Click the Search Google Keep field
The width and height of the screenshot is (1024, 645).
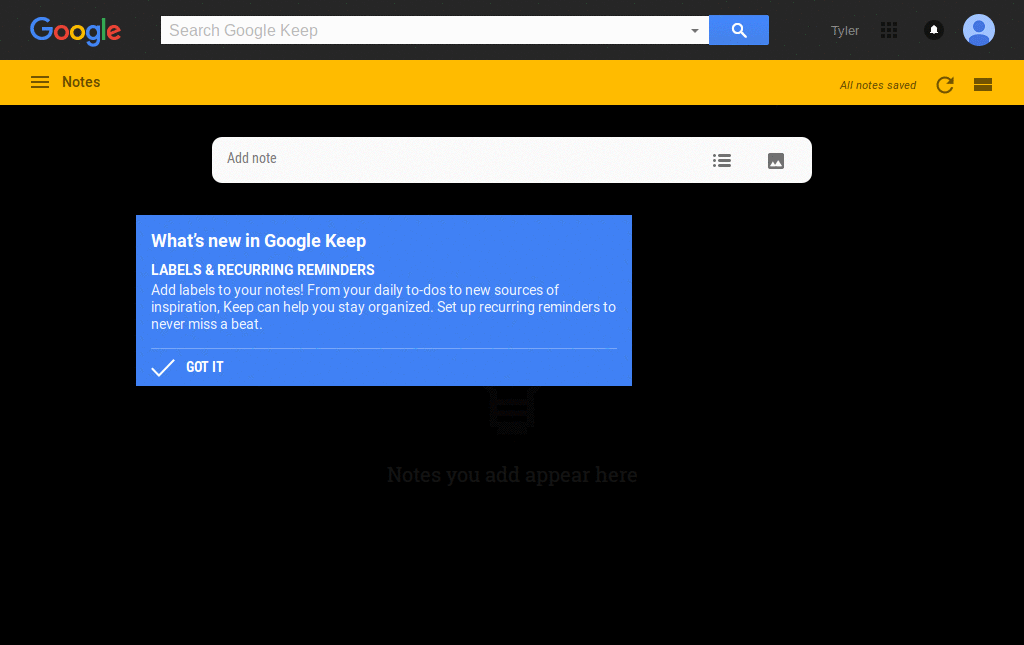tap(434, 30)
